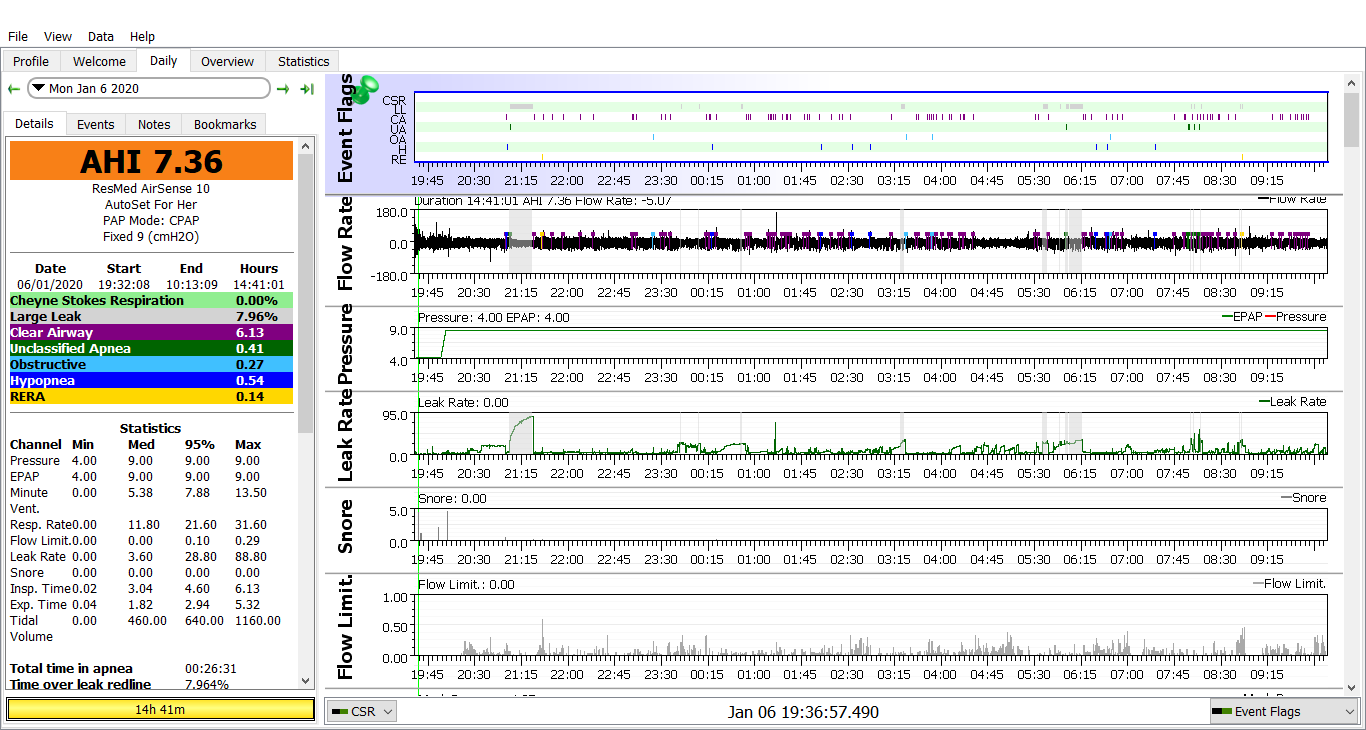The height and width of the screenshot is (730, 1366).
Task: Click the Event Flags graph title
Action: tap(346, 128)
